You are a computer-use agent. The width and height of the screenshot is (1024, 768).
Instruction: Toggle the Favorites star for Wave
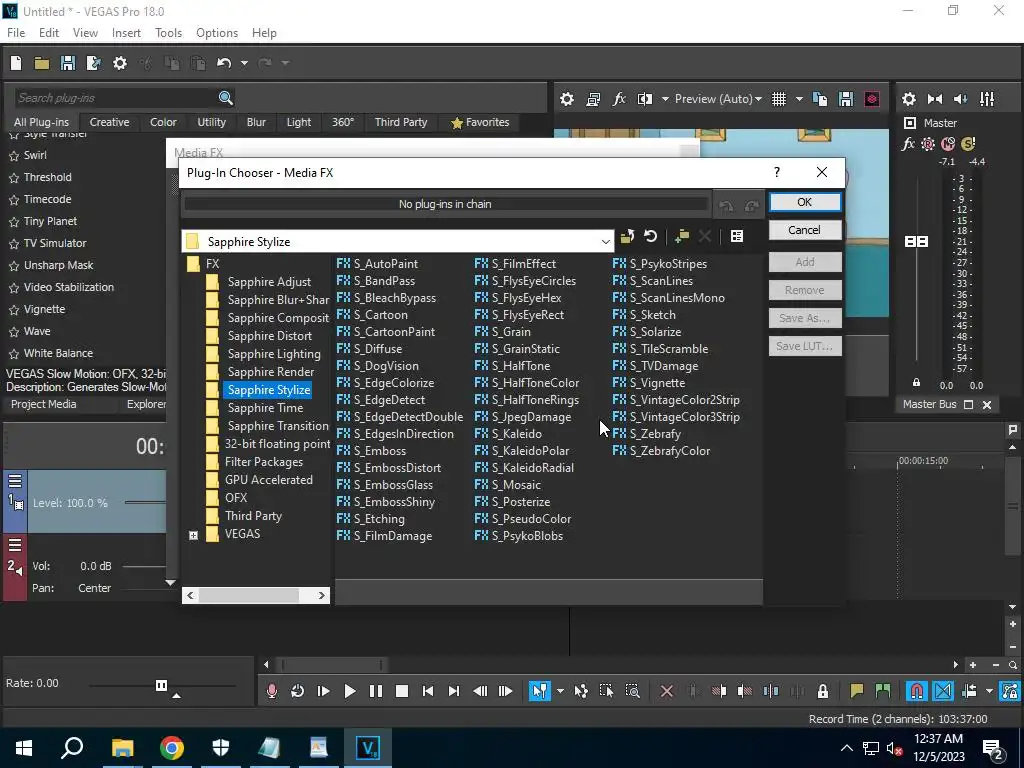(x=14, y=332)
